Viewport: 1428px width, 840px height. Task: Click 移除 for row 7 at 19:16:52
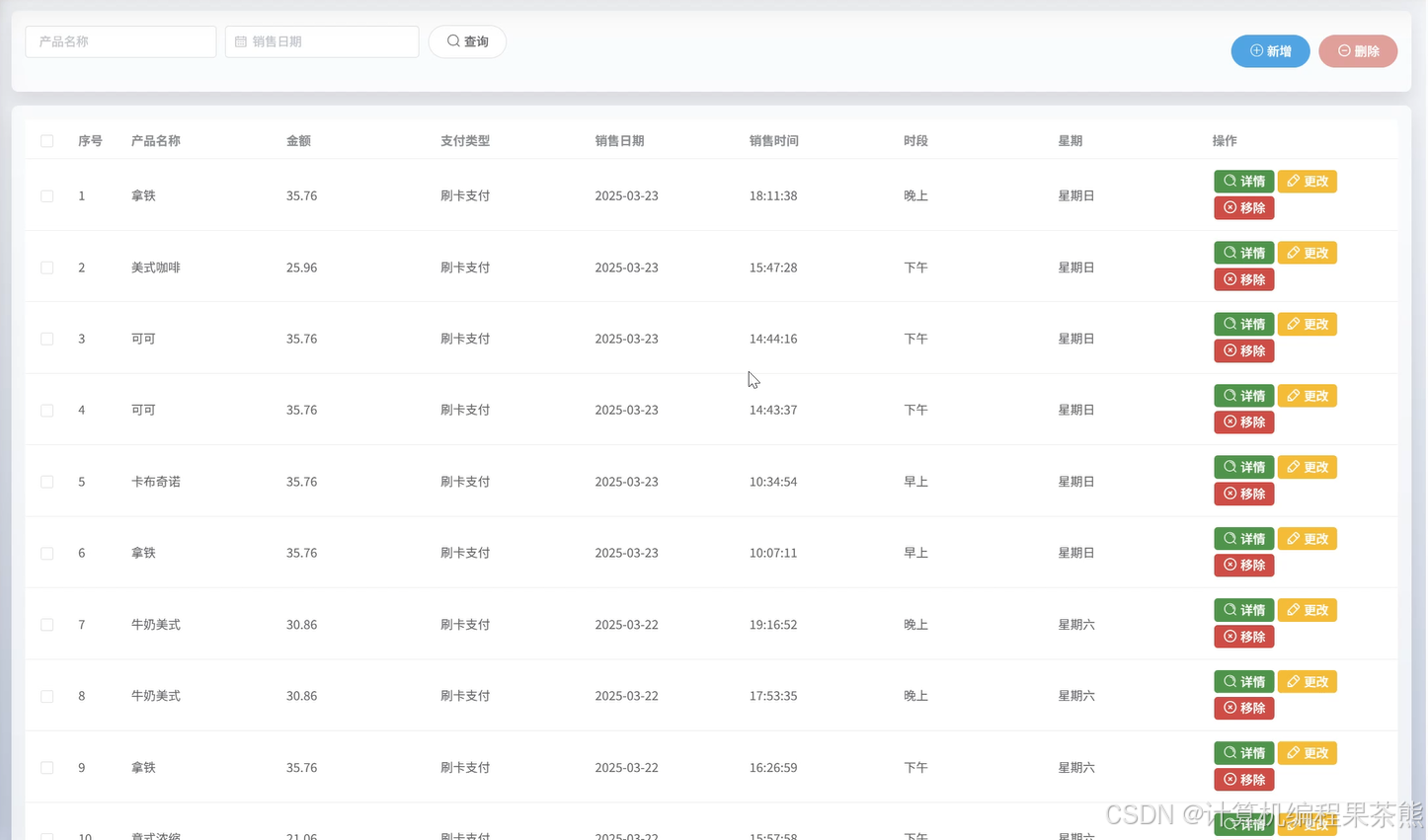tap(1243, 637)
